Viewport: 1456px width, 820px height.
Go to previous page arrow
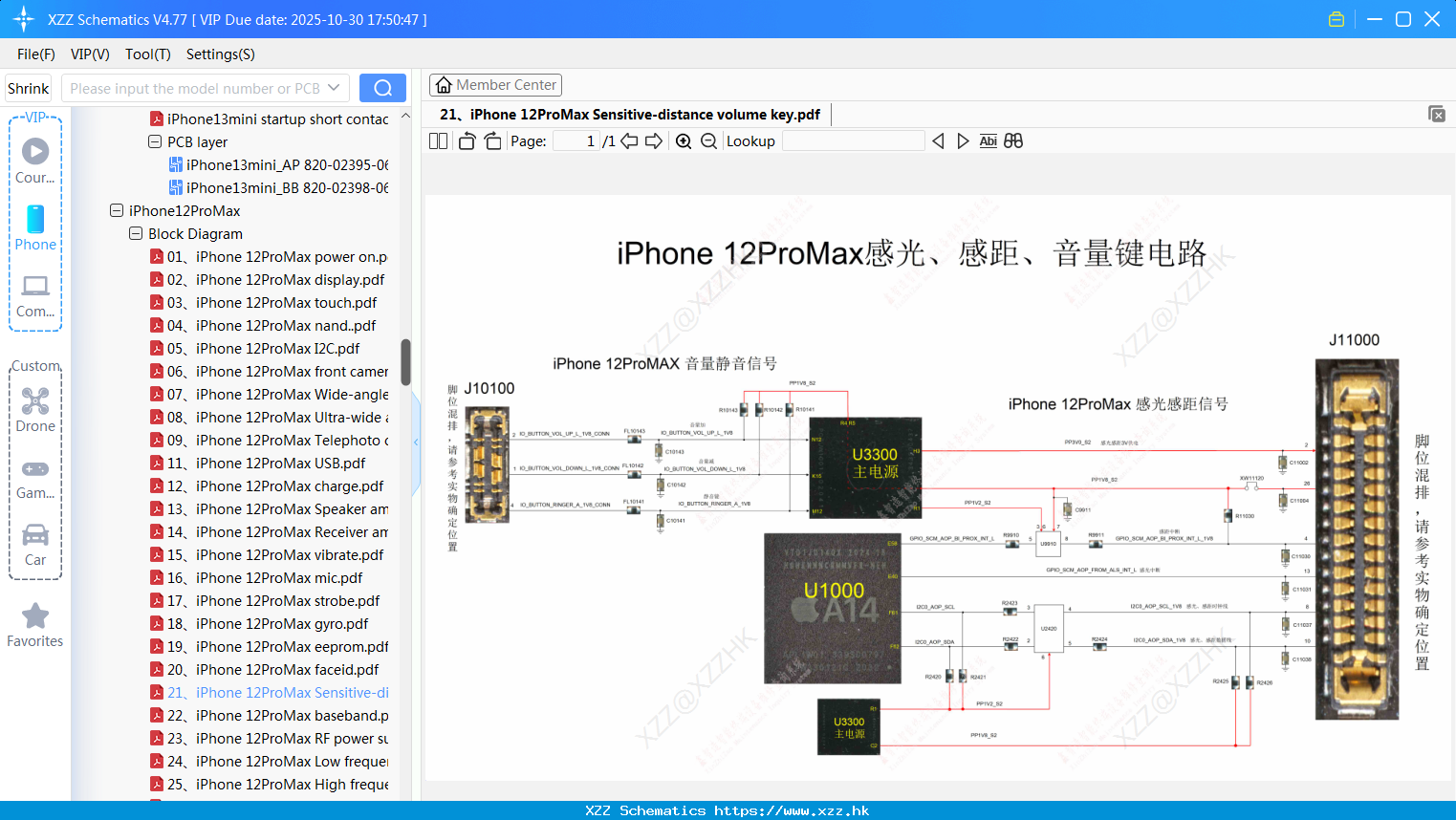tap(629, 141)
